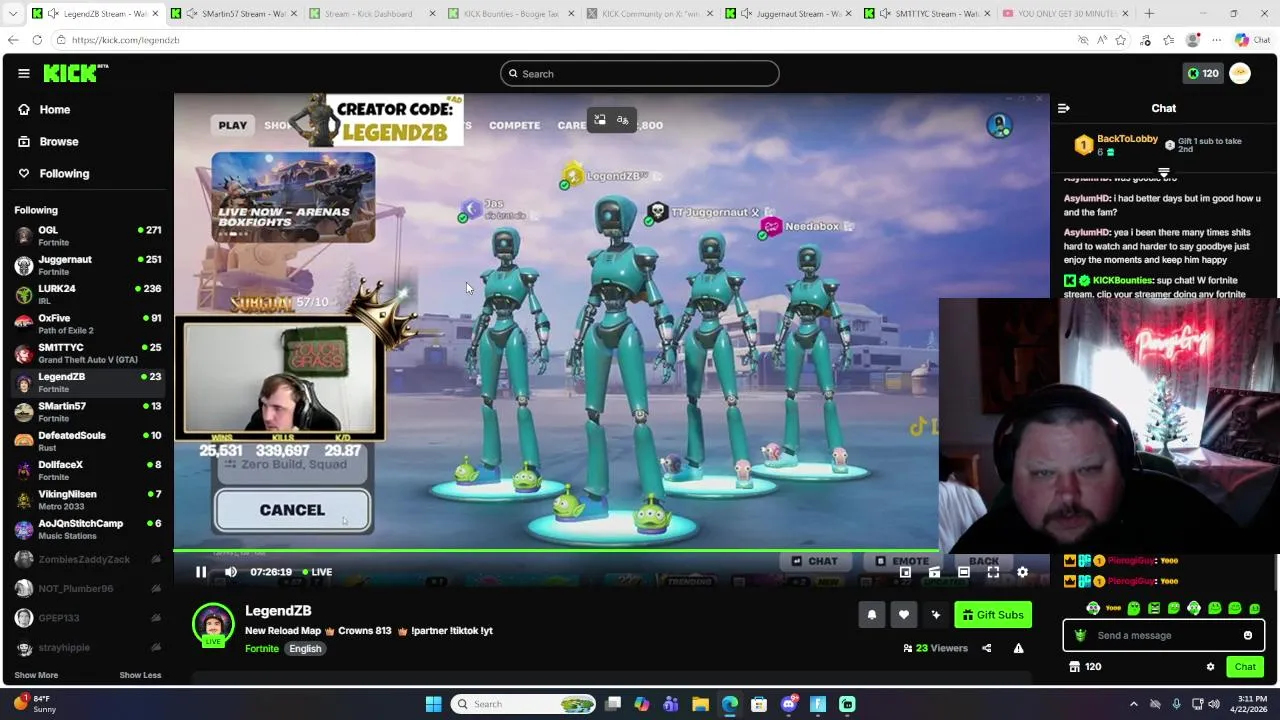The image size is (1280, 720).
Task: Open Juggernaut channel in Following list
Action: click(87, 265)
